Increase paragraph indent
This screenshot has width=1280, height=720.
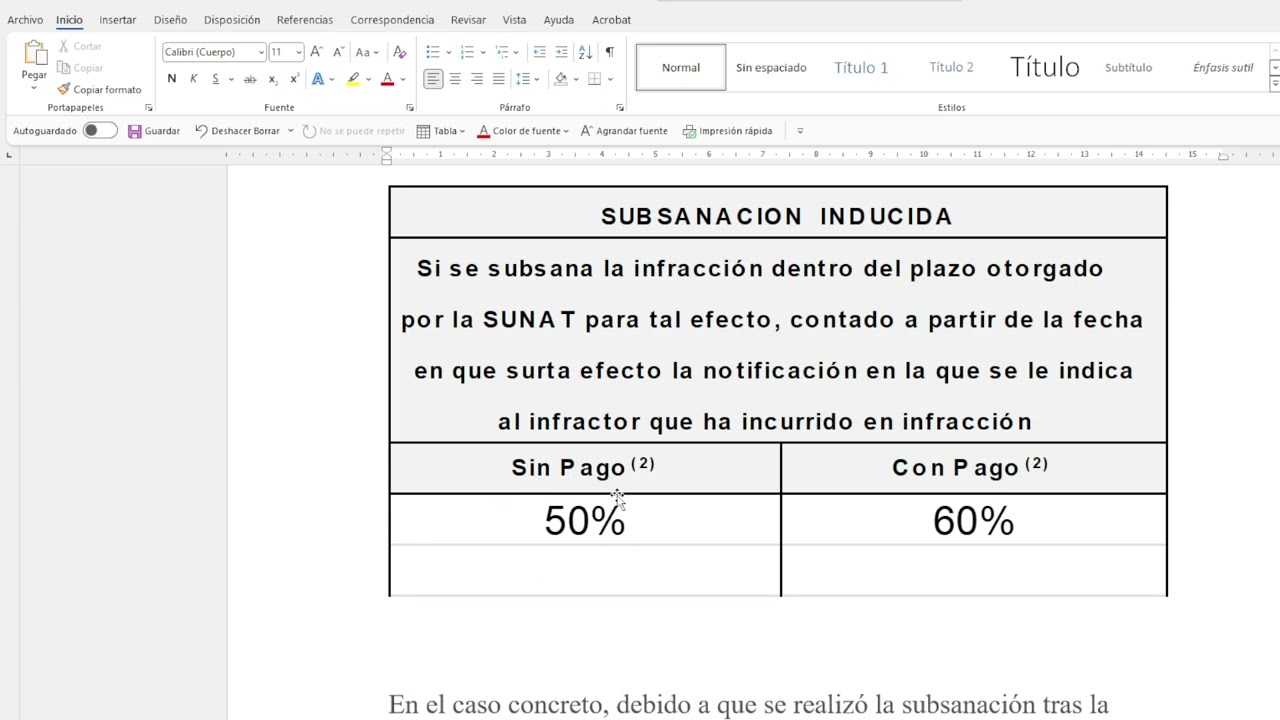[561, 52]
